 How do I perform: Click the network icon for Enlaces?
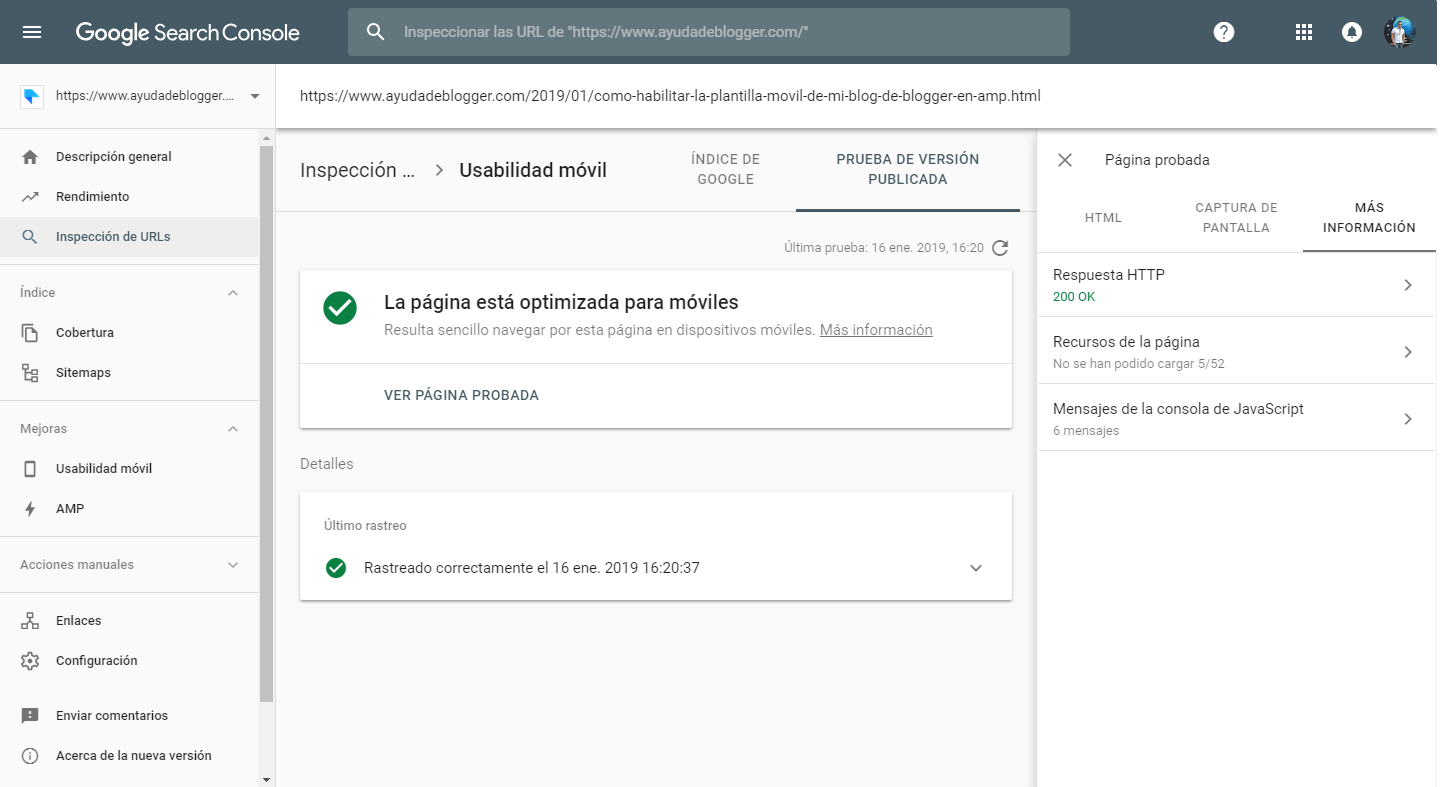(x=30, y=621)
